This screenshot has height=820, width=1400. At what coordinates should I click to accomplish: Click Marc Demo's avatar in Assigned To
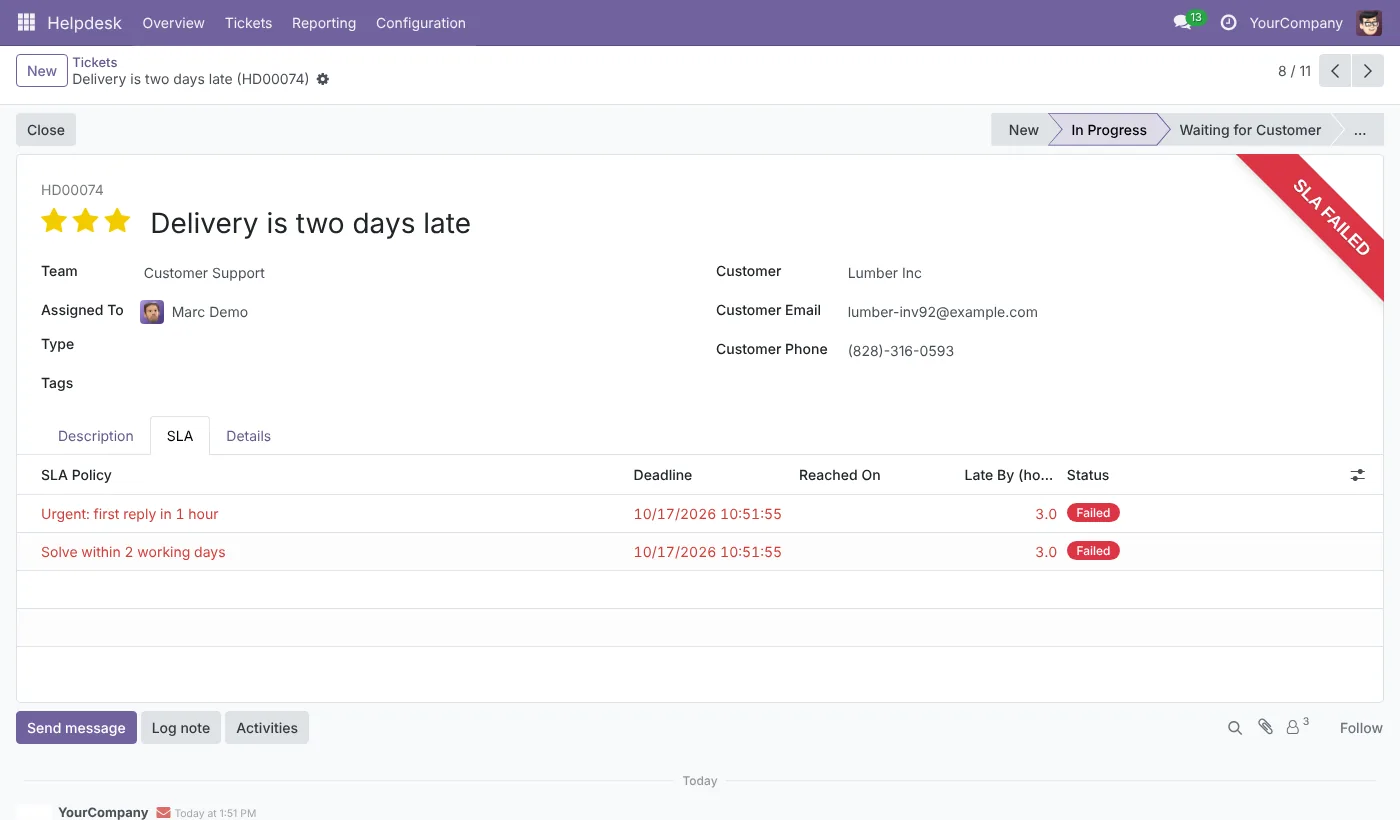pos(152,312)
